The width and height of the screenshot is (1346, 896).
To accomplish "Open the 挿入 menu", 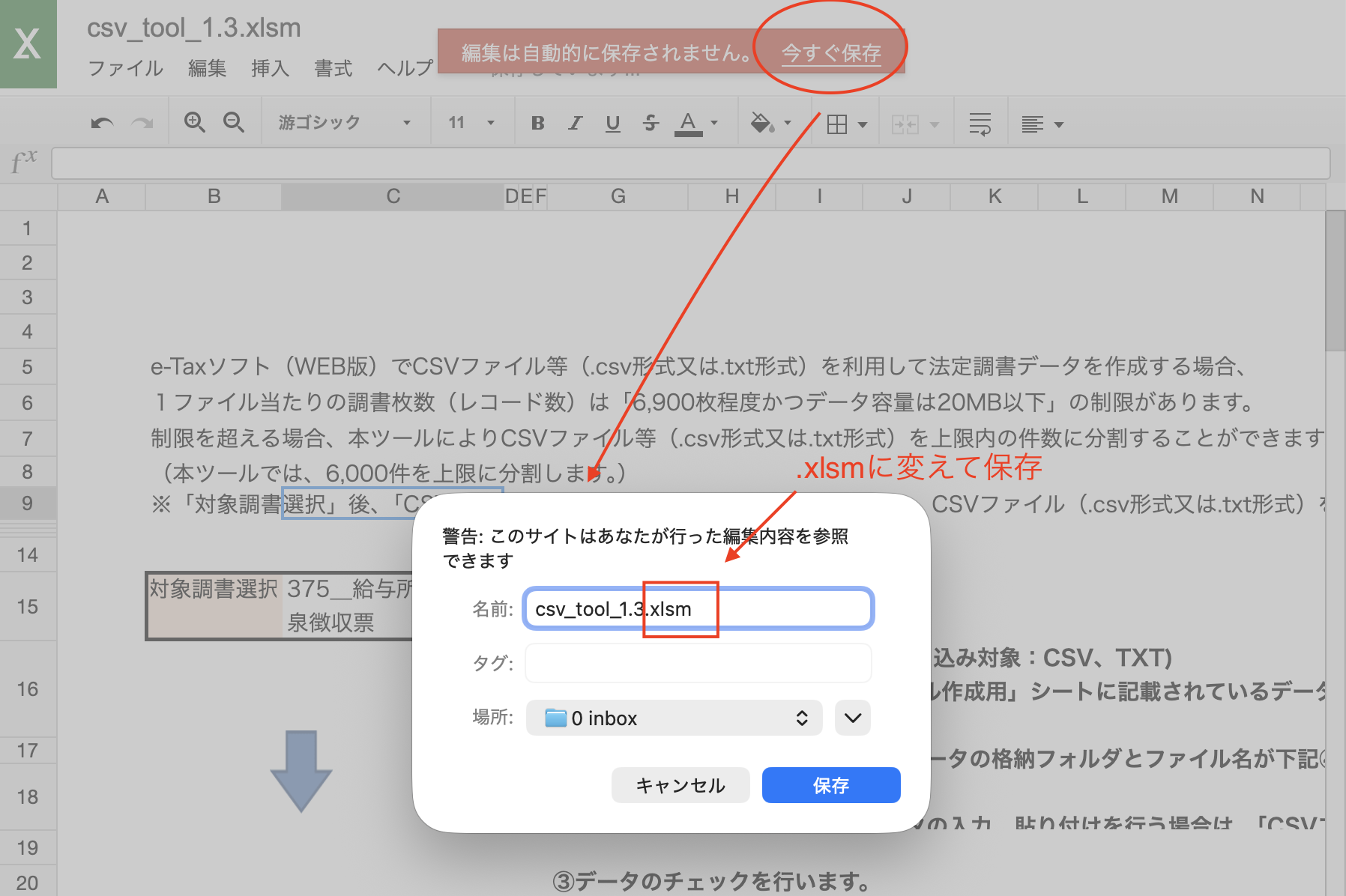I will [x=270, y=68].
